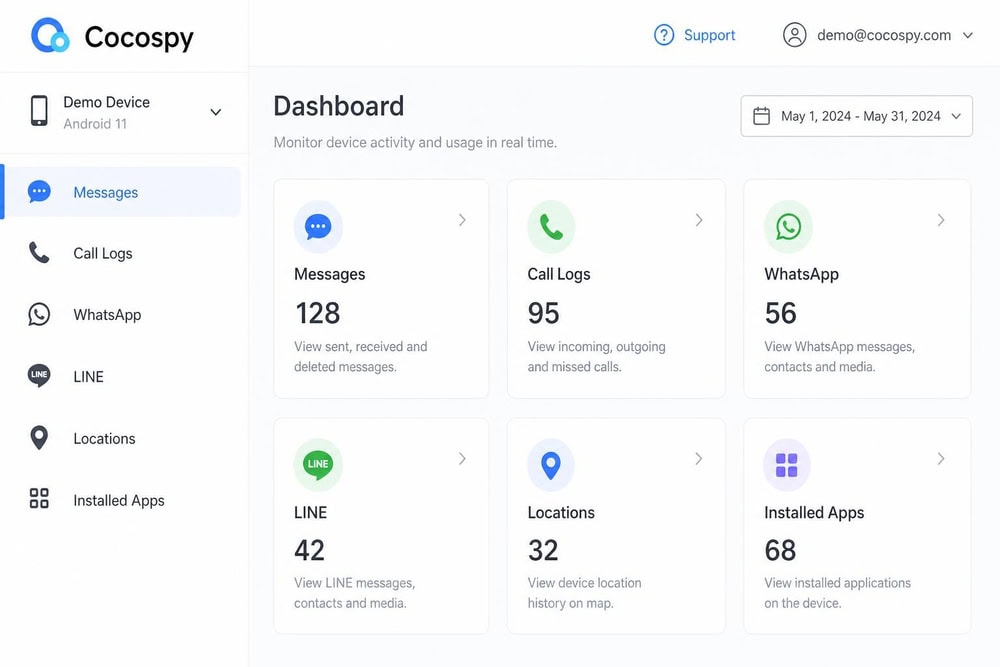Click the blue Messages card icon
This screenshot has width=1000, height=667.
click(318, 227)
